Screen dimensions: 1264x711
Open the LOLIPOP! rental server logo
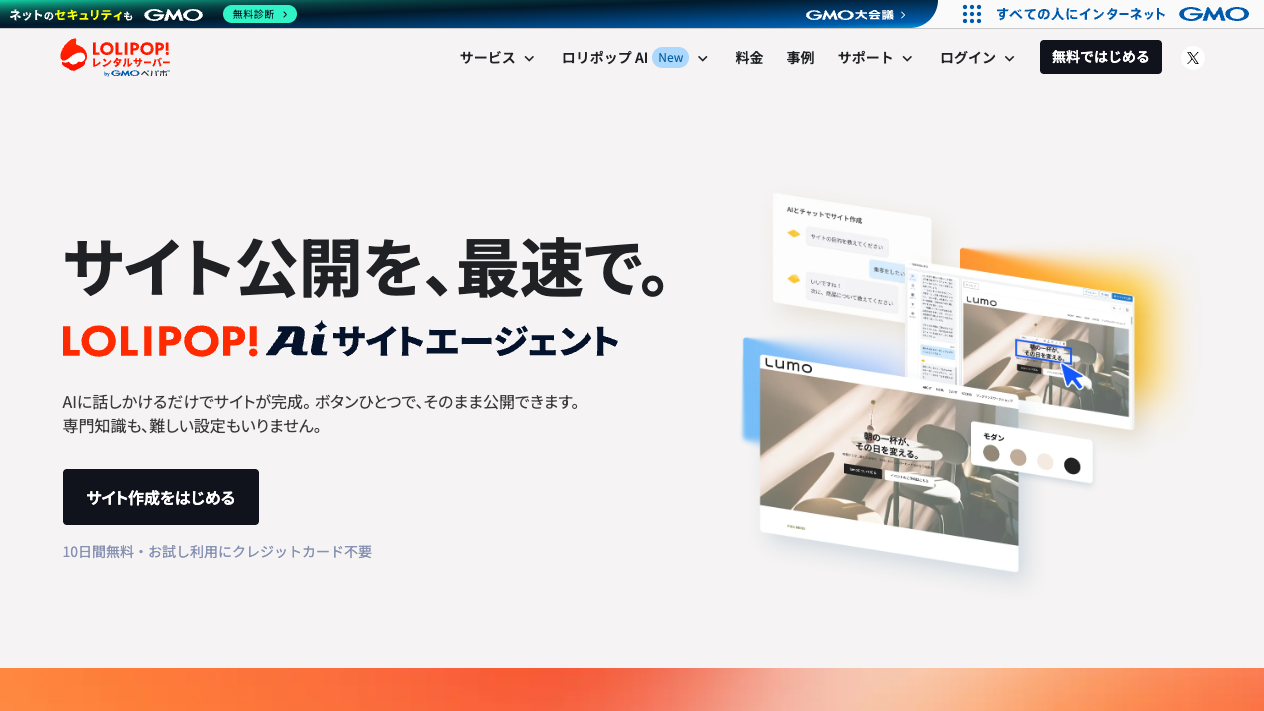coord(115,58)
